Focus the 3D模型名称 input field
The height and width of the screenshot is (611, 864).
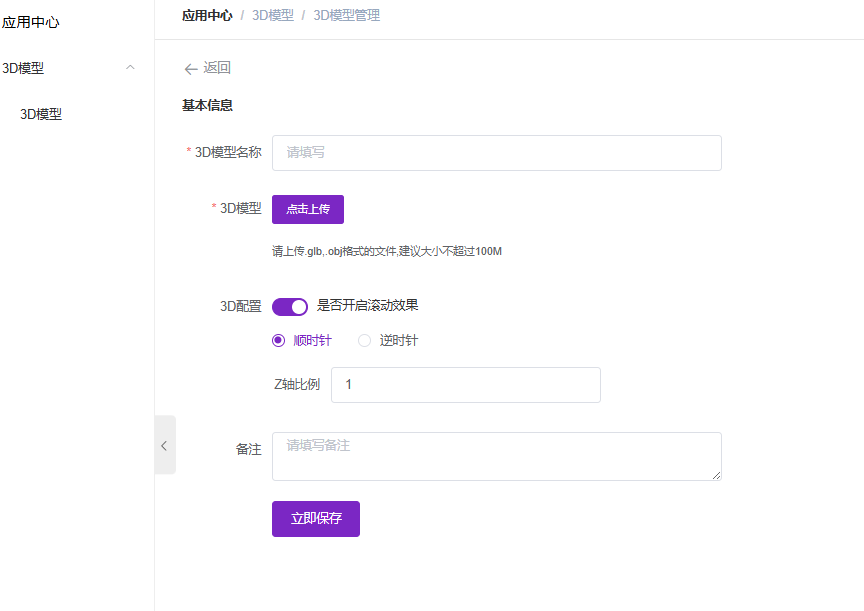[496, 153]
